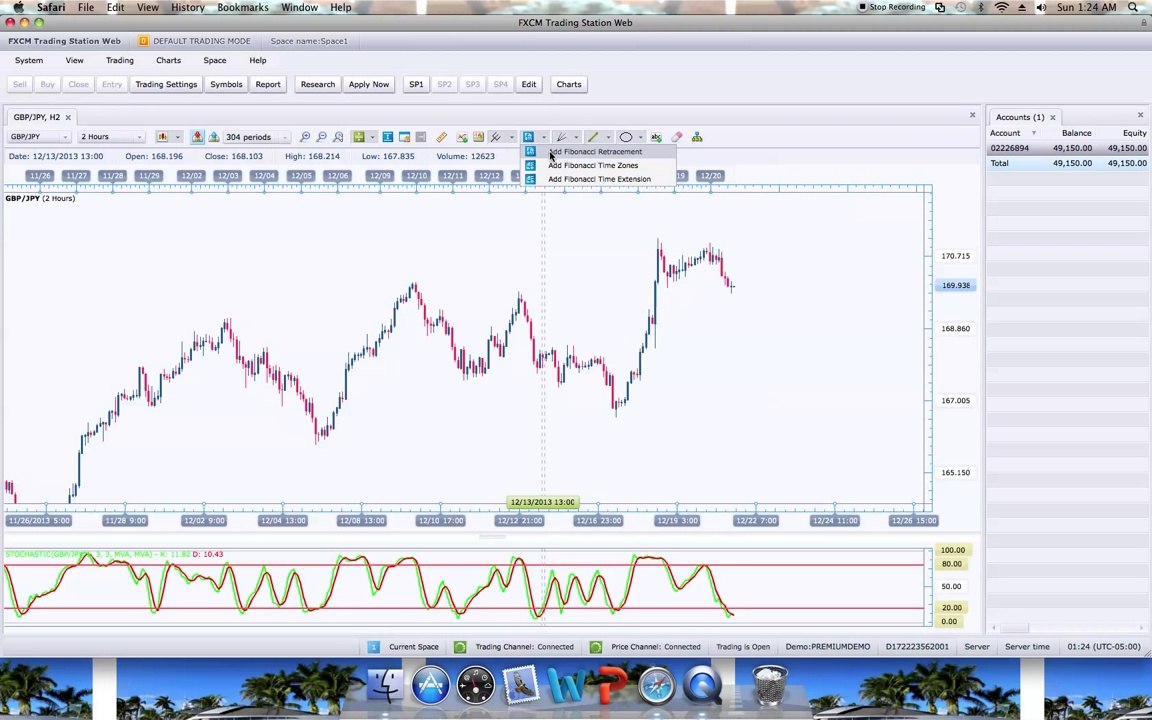Image resolution: width=1152 pixels, height=720 pixels.
Task: Jump to the 12/02 date marker
Action: tap(192, 176)
